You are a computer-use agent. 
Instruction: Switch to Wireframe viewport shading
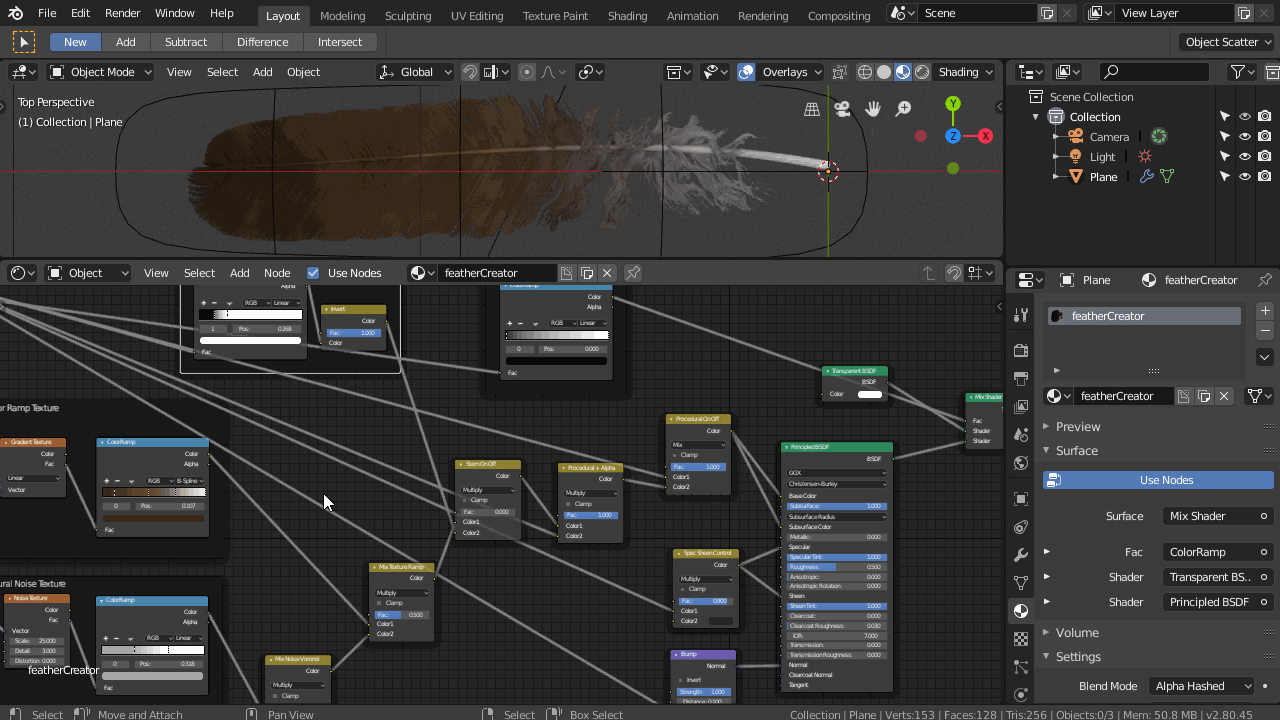[x=864, y=72]
